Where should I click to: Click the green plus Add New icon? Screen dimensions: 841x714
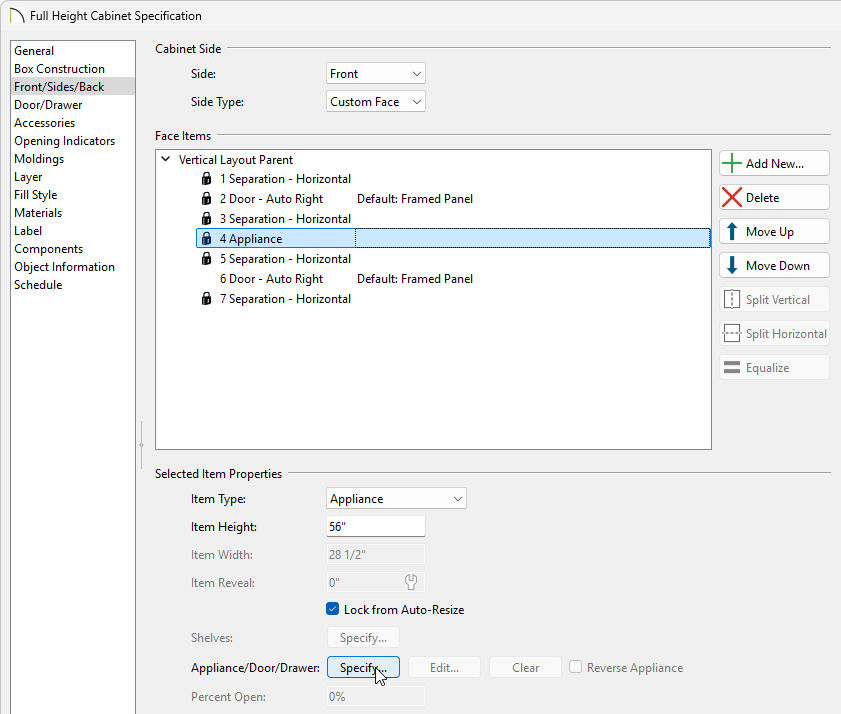(732, 164)
